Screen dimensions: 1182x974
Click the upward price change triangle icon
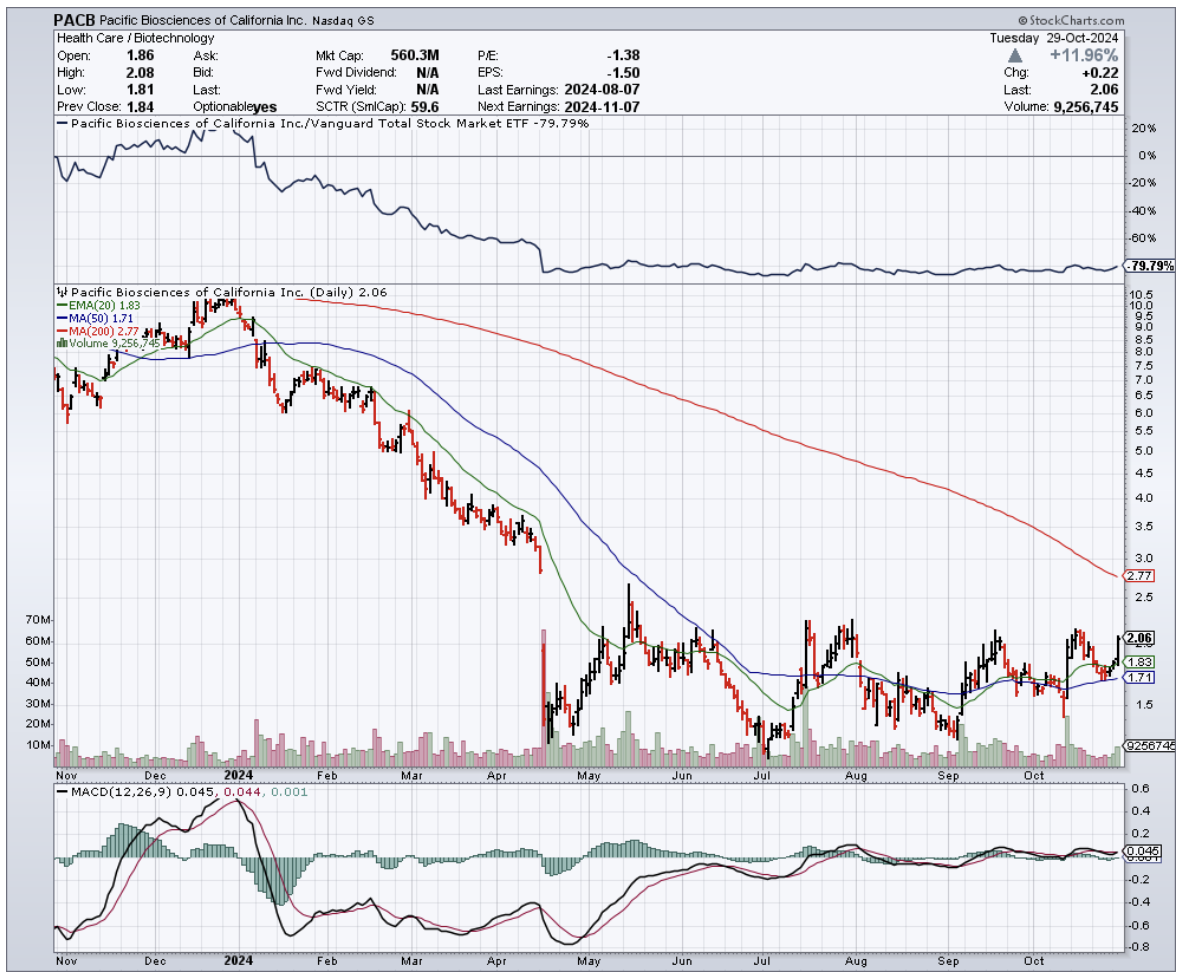pos(1014,56)
